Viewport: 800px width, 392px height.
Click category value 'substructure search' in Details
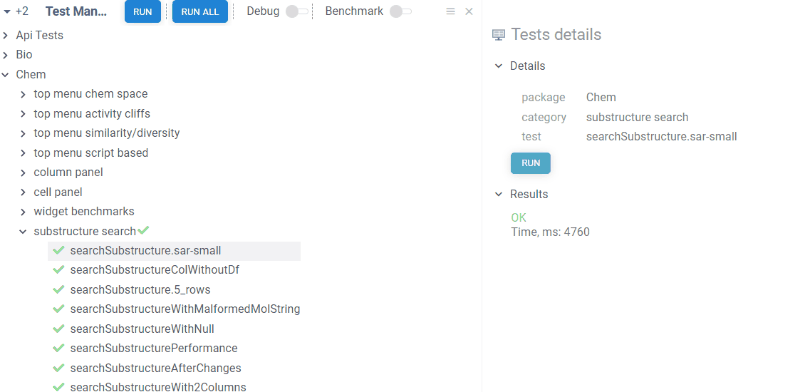pos(637,117)
